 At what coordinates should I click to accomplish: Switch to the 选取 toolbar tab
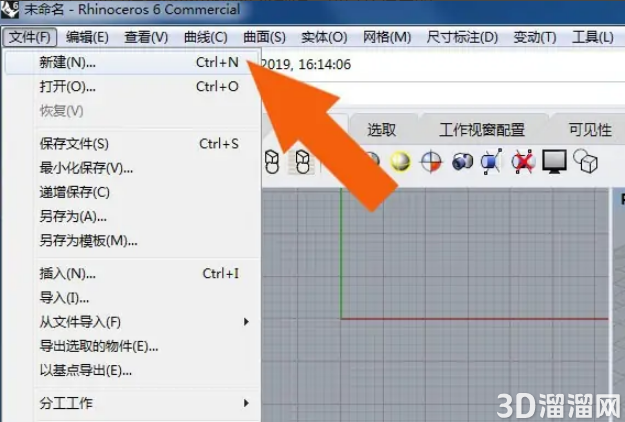[381, 130]
